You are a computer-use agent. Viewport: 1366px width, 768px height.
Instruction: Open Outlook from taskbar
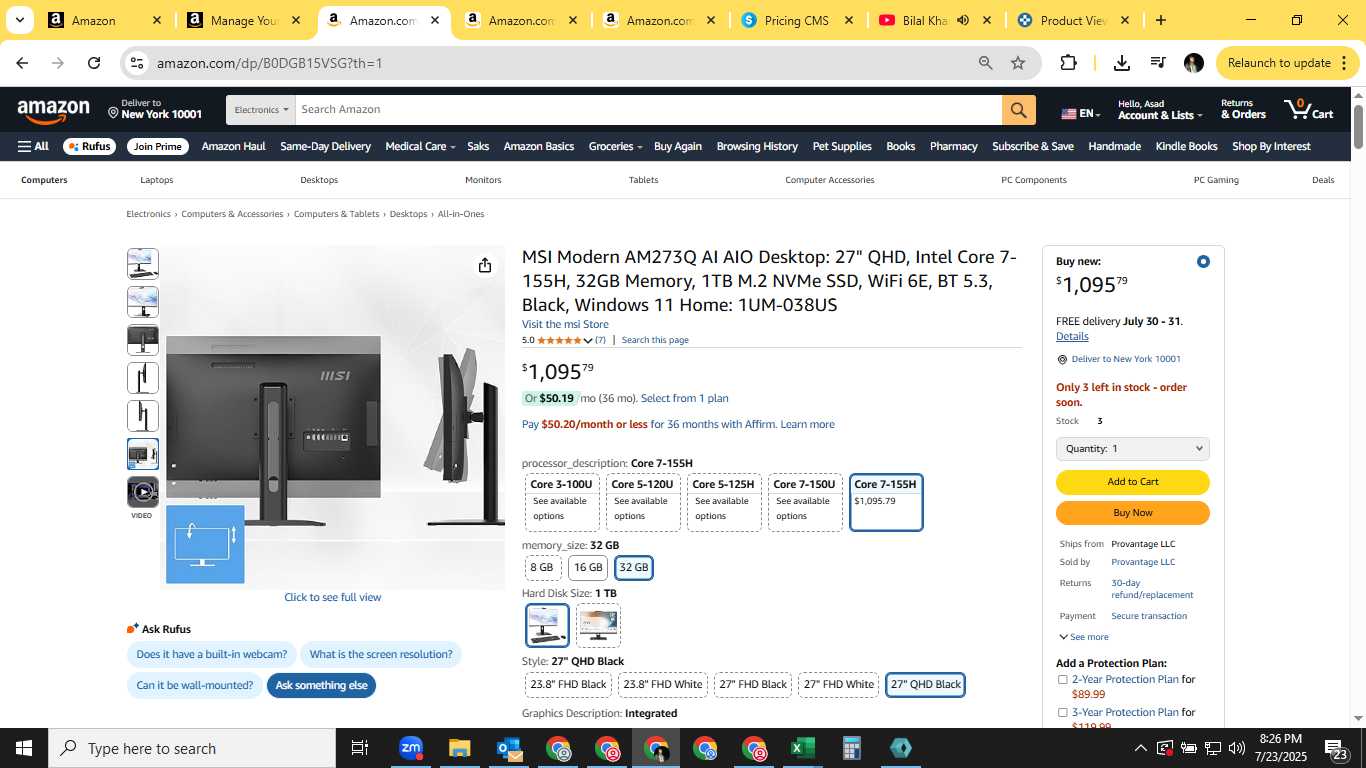(x=509, y=748)
